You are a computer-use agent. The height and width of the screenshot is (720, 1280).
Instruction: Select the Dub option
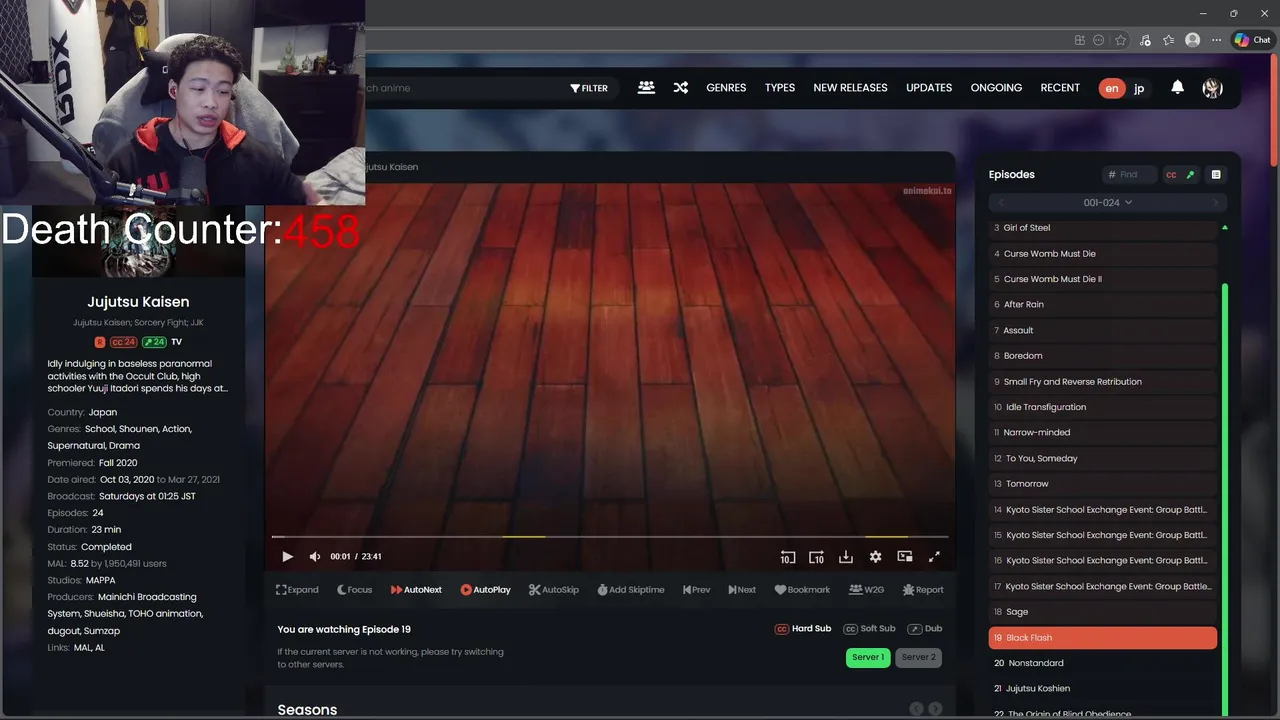pos(925,629)
